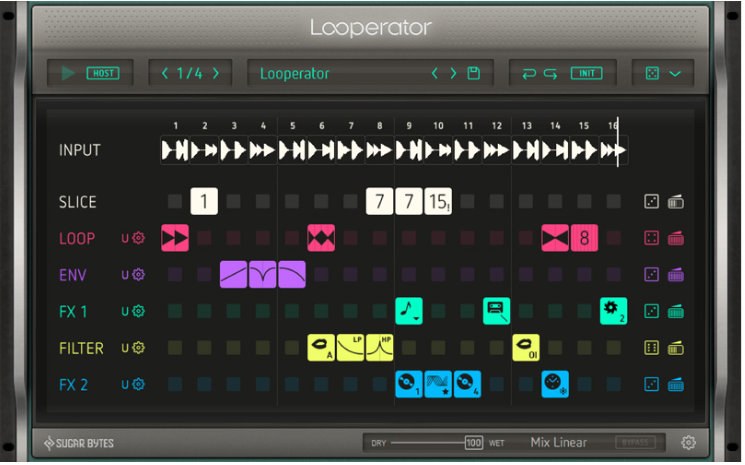Open the FX 2 row gear settings

tap(138, 384)
